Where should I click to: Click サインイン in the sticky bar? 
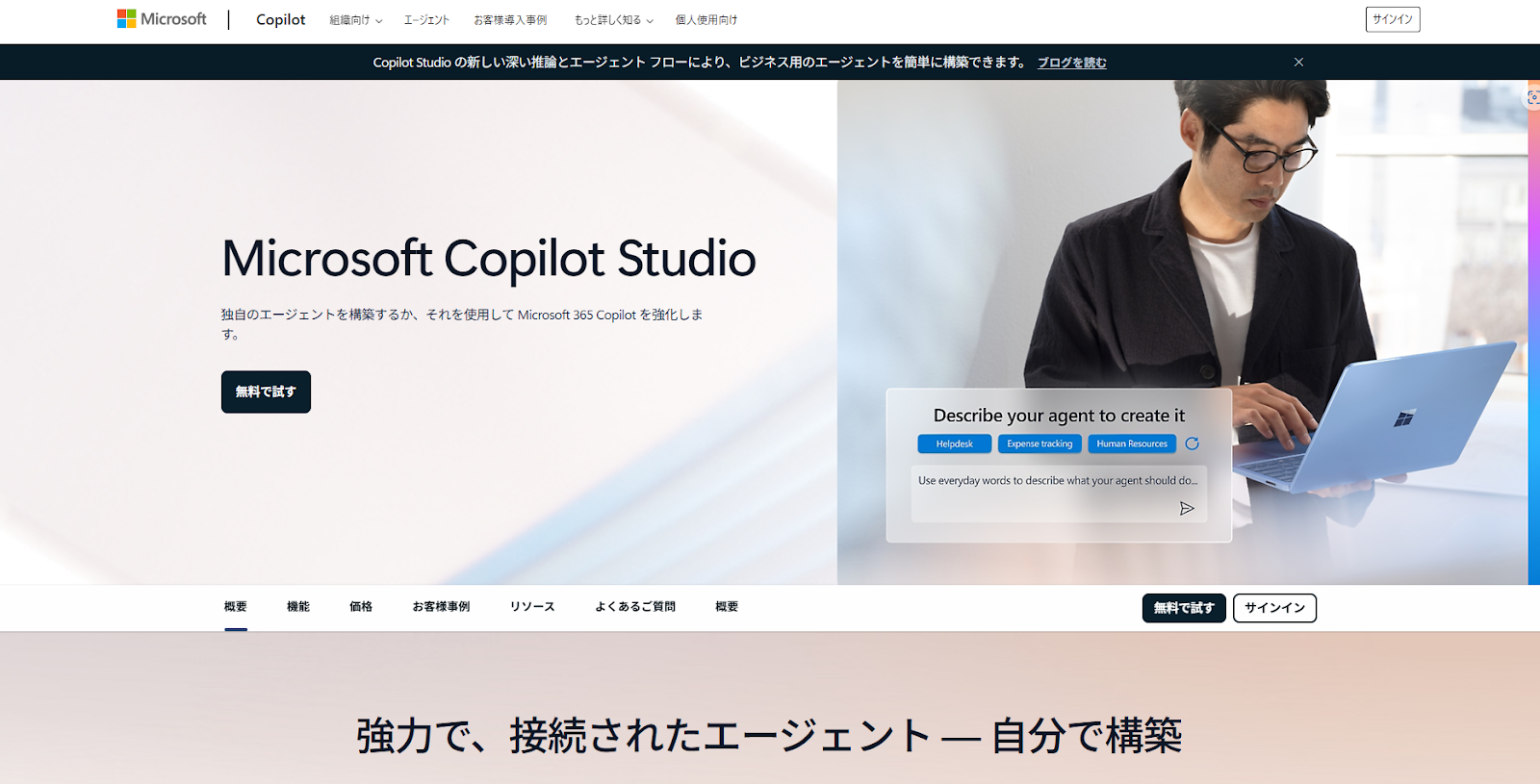1274,608
